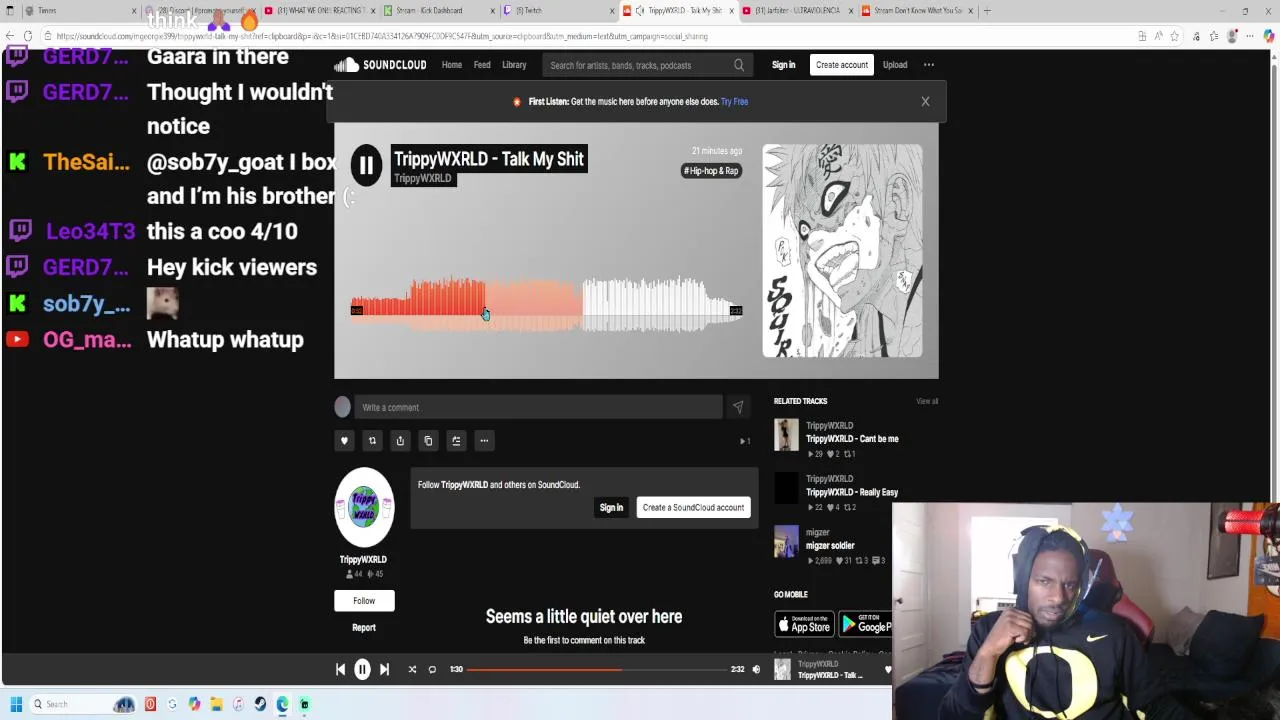
Task: Open Feed in SoundCloud navigation
Action: pyautogui.click(x=482, y=65)
